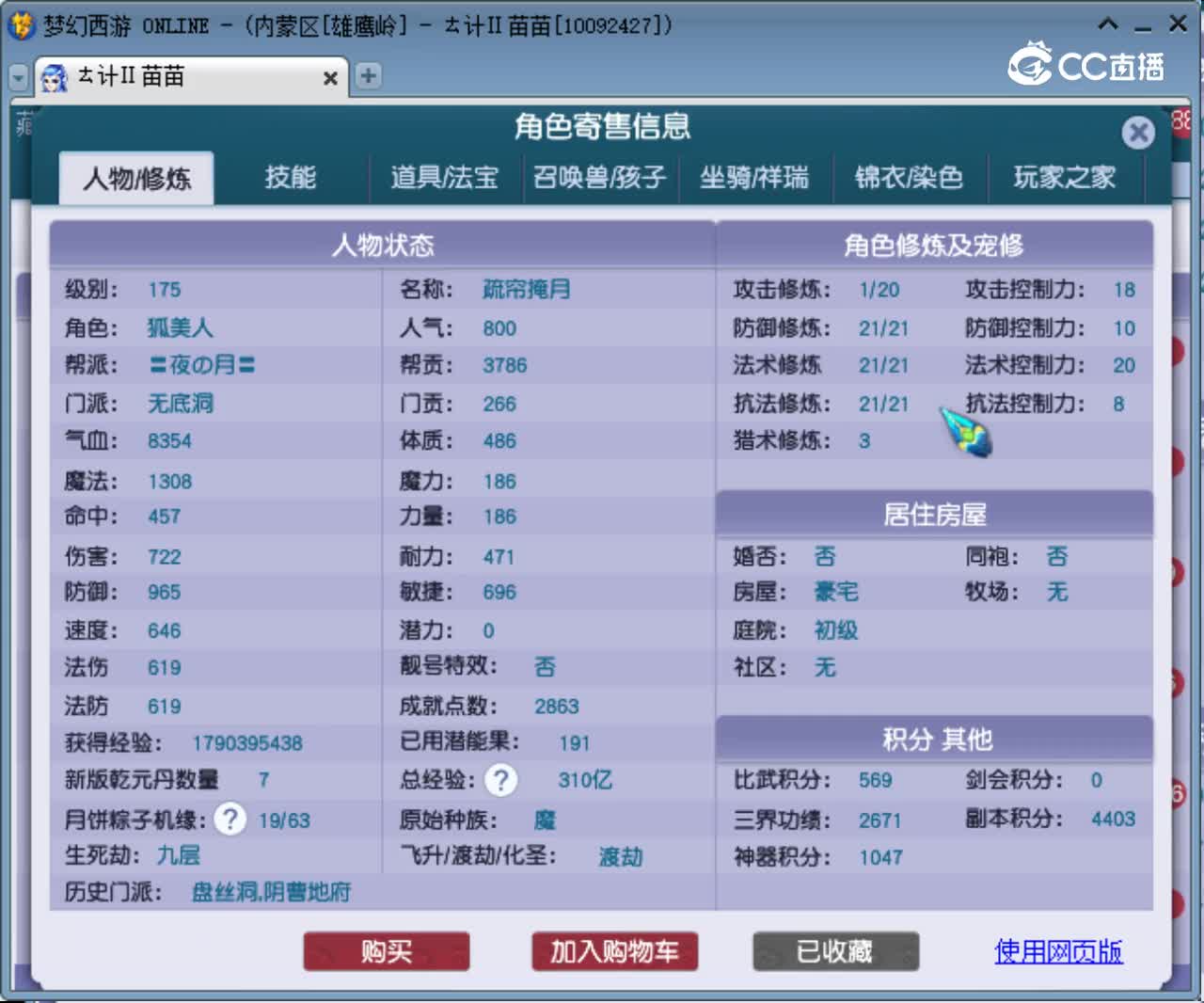Click the 总经验 value 310亿
The width and height of the screenshot is (1204, 1003).
pos(585,780)
